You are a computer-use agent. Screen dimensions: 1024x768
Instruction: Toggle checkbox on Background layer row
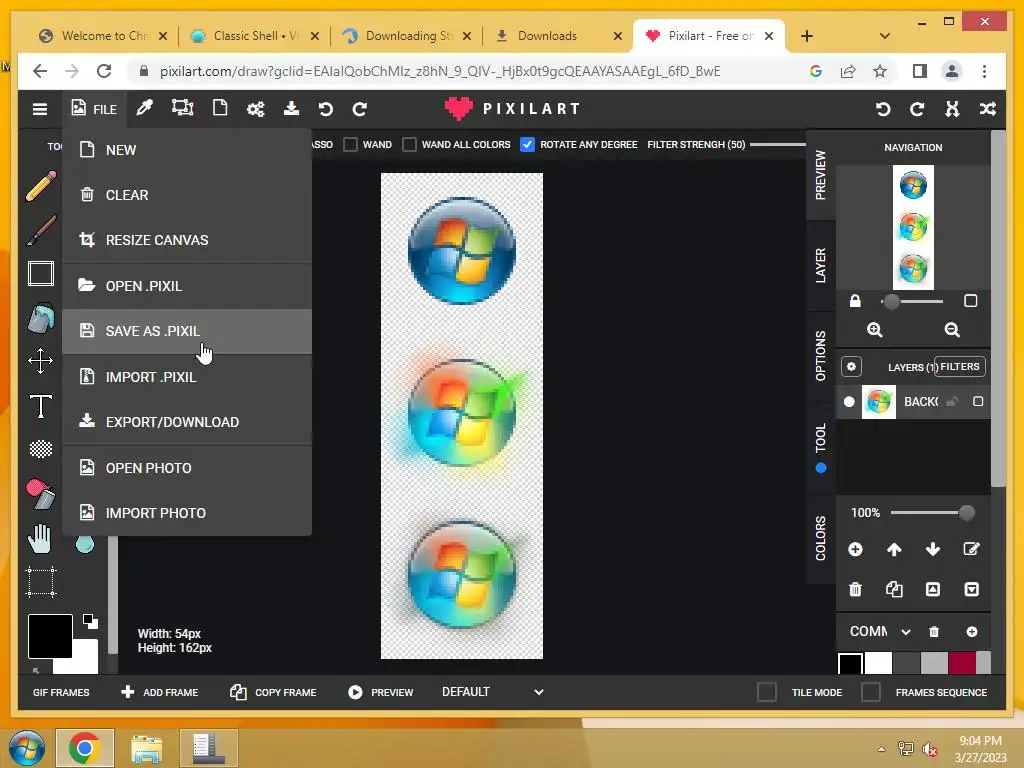[978, 402]
